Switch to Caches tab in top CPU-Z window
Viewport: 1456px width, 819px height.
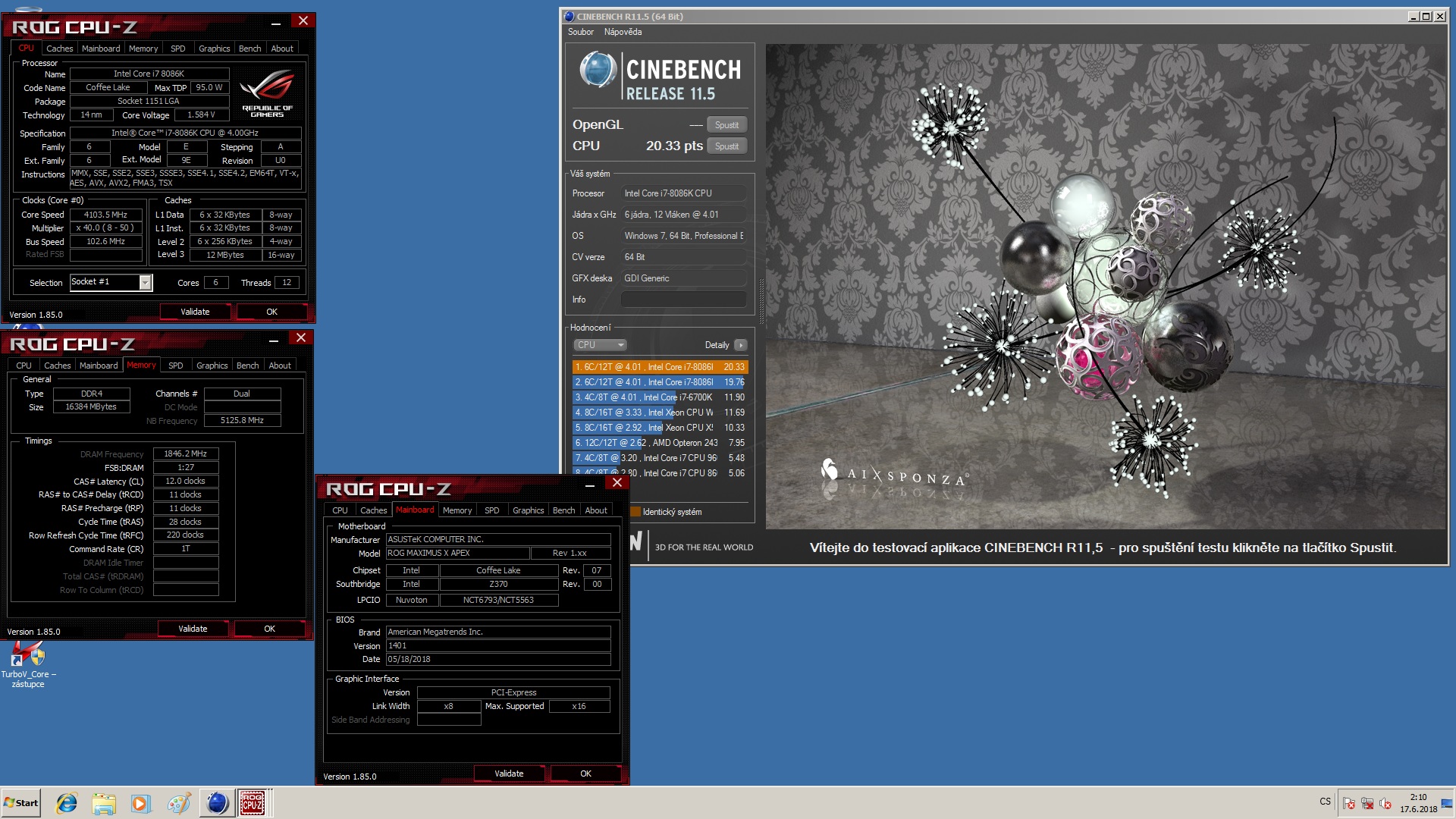click(59, 49)
